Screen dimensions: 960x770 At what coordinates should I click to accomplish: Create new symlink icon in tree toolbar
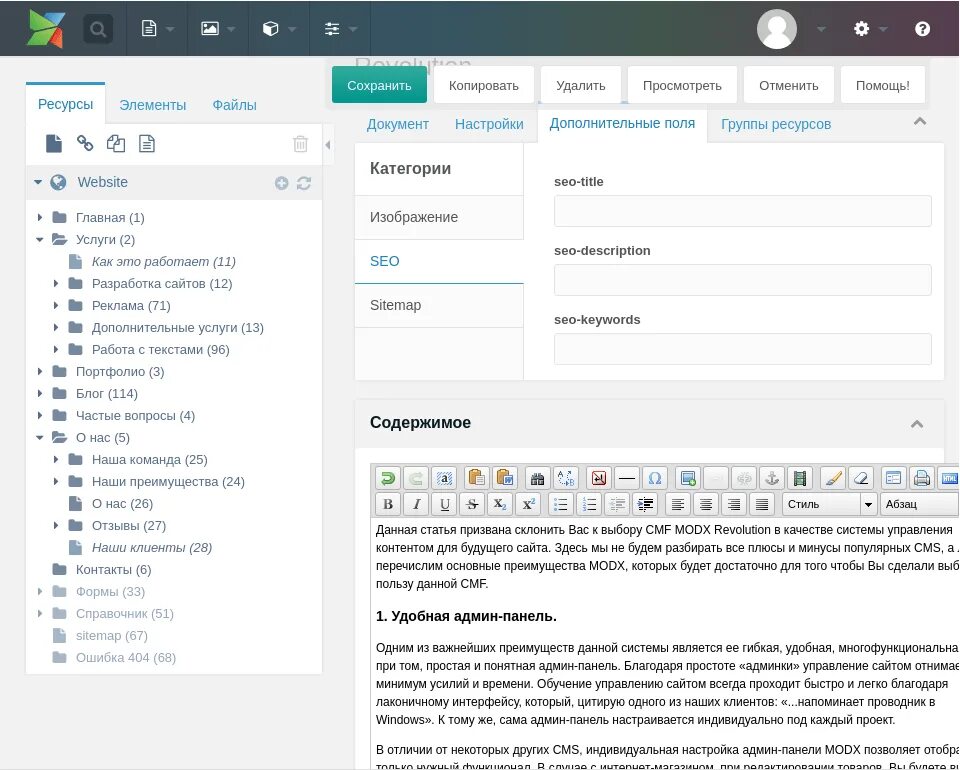[116, 143]
